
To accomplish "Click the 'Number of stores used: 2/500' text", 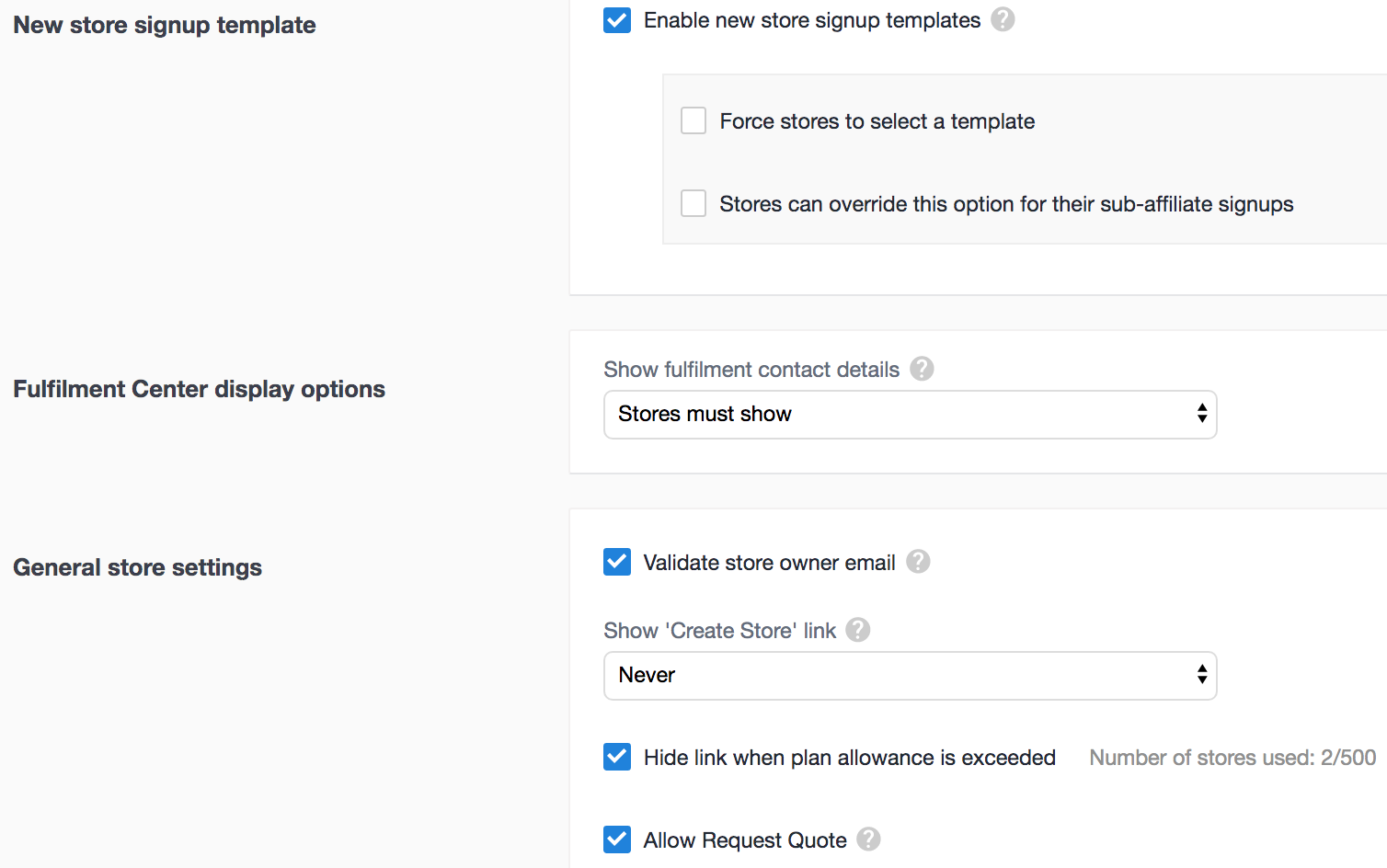I will (x=1232, y=758).
